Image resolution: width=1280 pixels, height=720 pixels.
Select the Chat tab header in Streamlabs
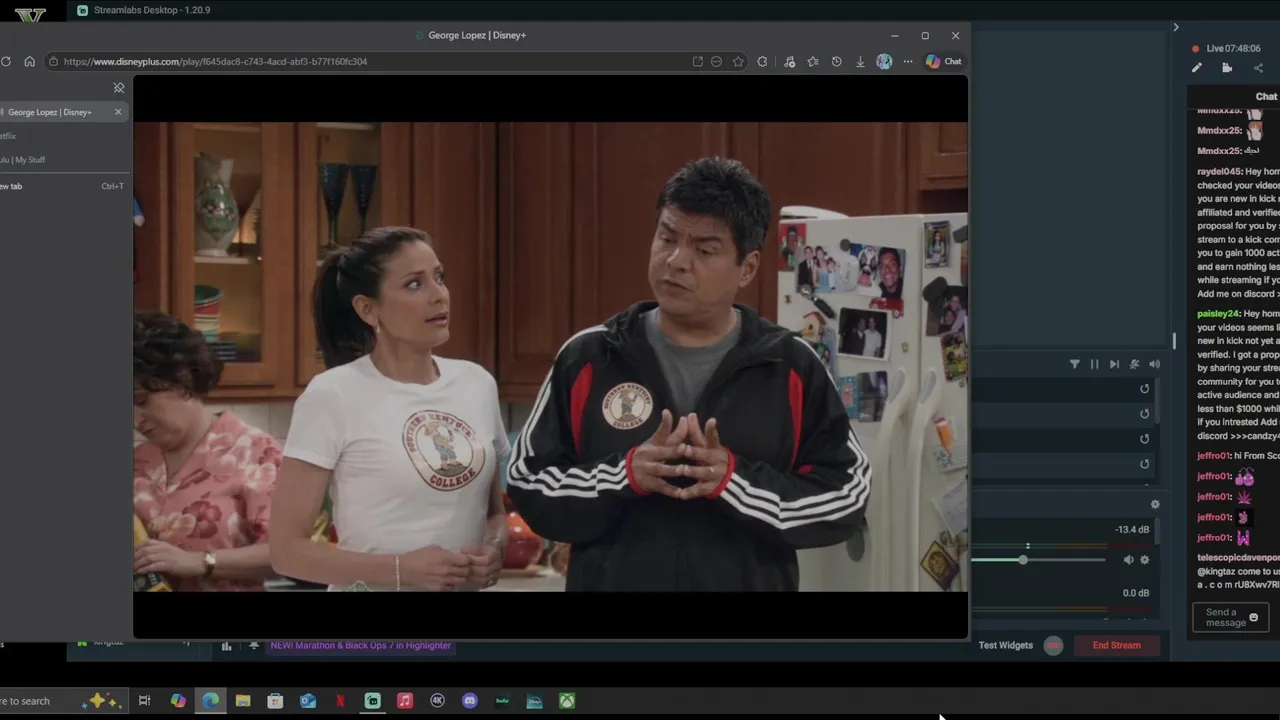tap(1266, 97)
